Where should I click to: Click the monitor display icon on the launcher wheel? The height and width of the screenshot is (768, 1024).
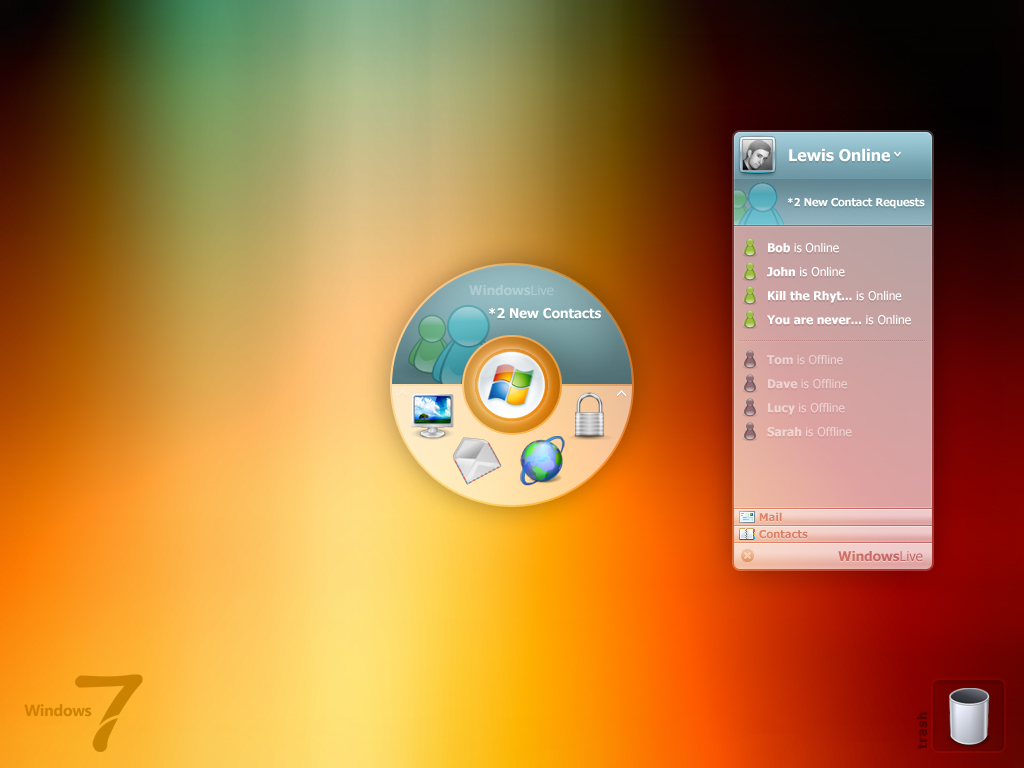pos(432,412)
